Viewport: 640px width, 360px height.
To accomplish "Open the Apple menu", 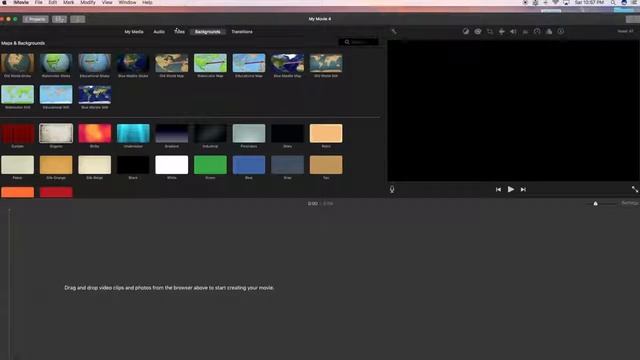I will [4, 2].
